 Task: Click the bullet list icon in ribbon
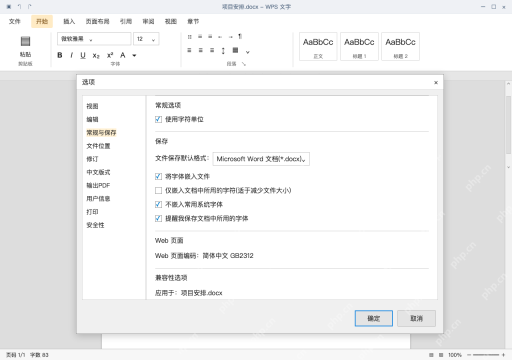[189, 37]
